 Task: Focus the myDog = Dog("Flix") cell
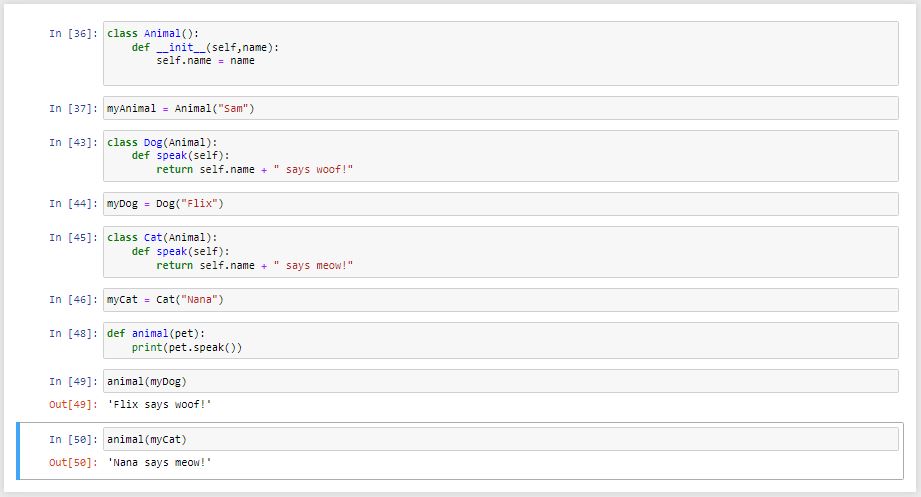(x=500, y=204)
